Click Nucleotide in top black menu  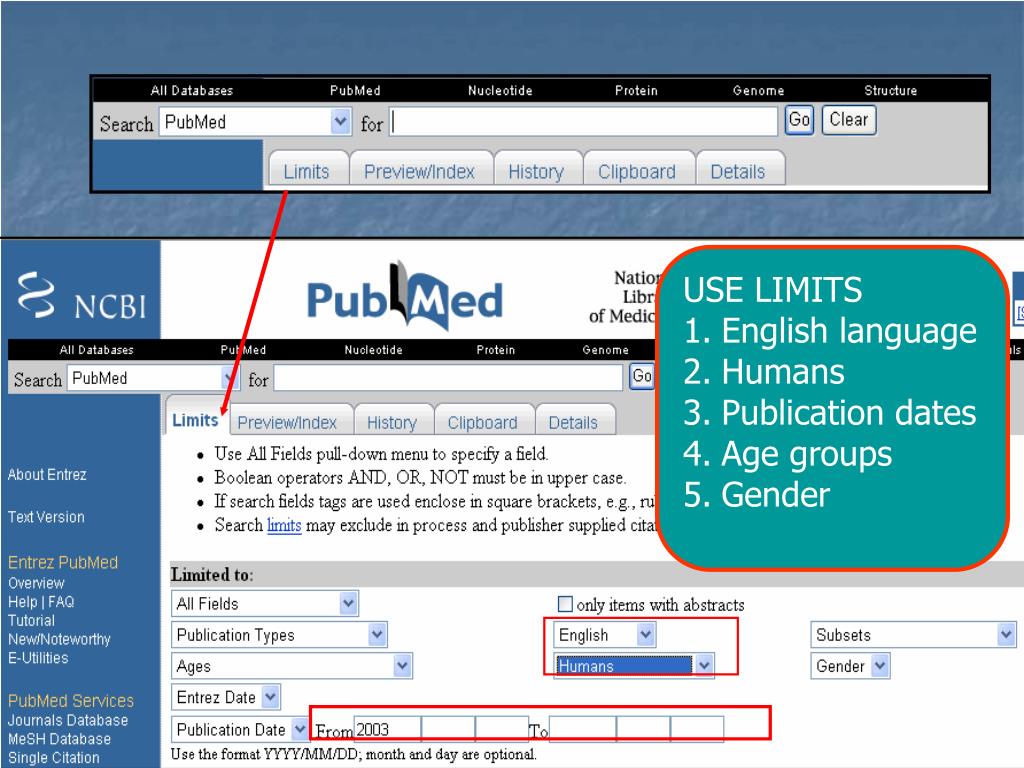pos(500,90)
